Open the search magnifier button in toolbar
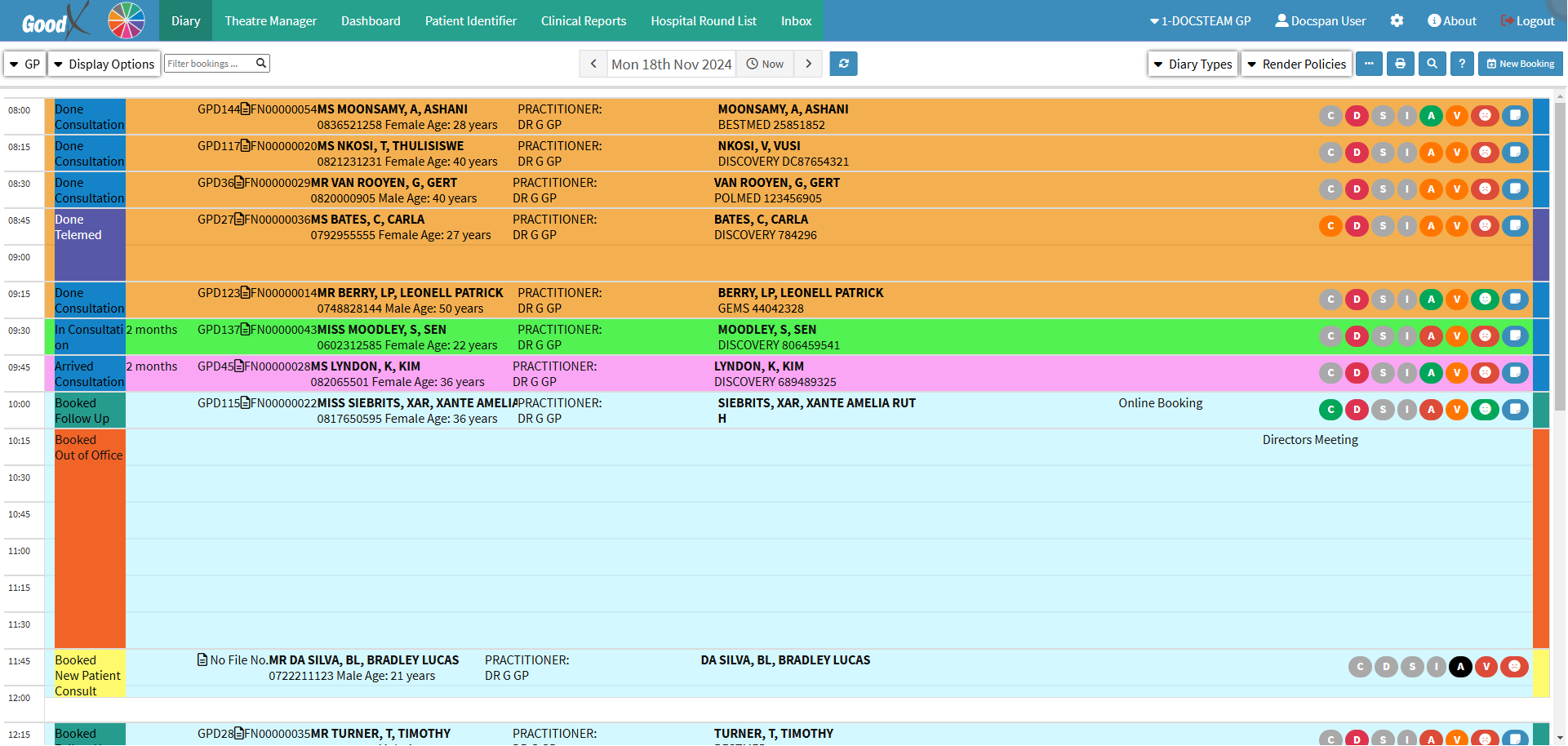 point(1432,64)
